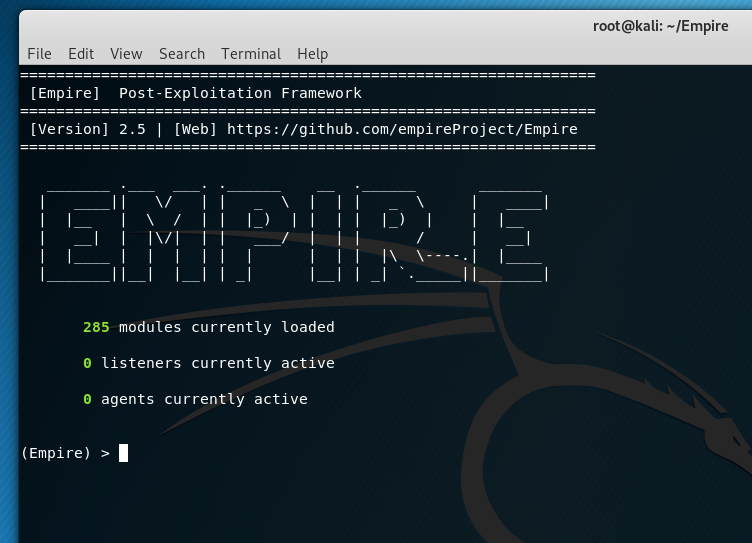Click the EMPIRE ASCII art banner
Viewport: 752px width, 543px height.
point(295,230)
